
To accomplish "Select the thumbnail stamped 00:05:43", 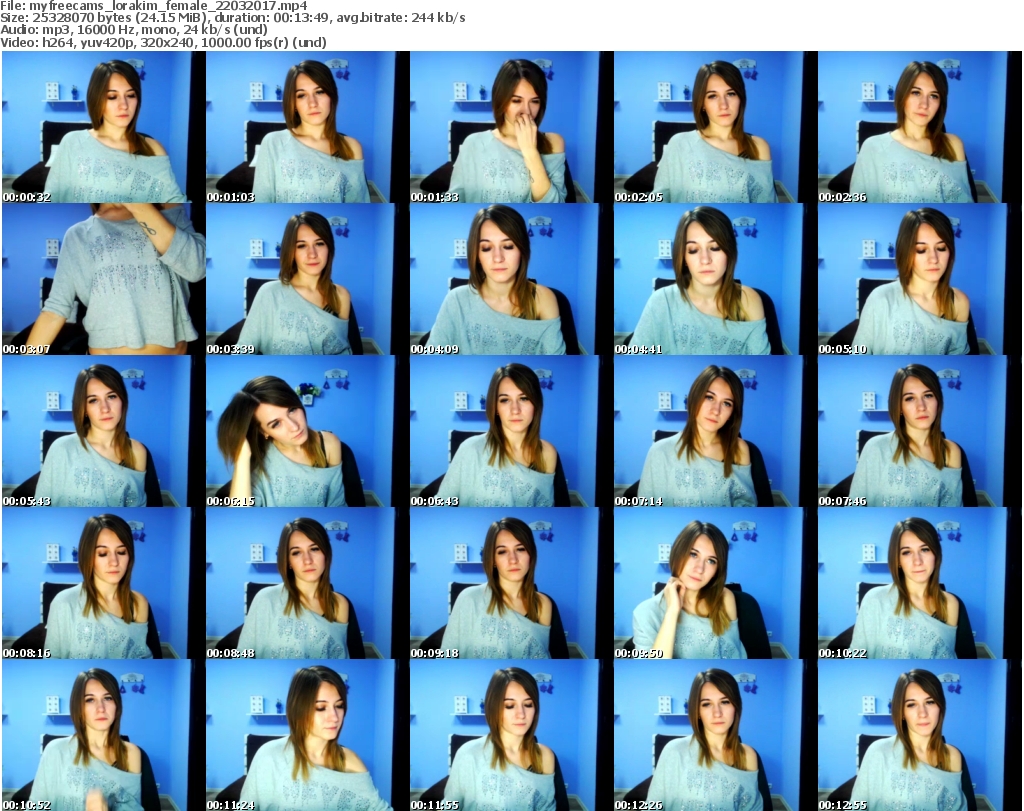I will click(x=103, y=432).
